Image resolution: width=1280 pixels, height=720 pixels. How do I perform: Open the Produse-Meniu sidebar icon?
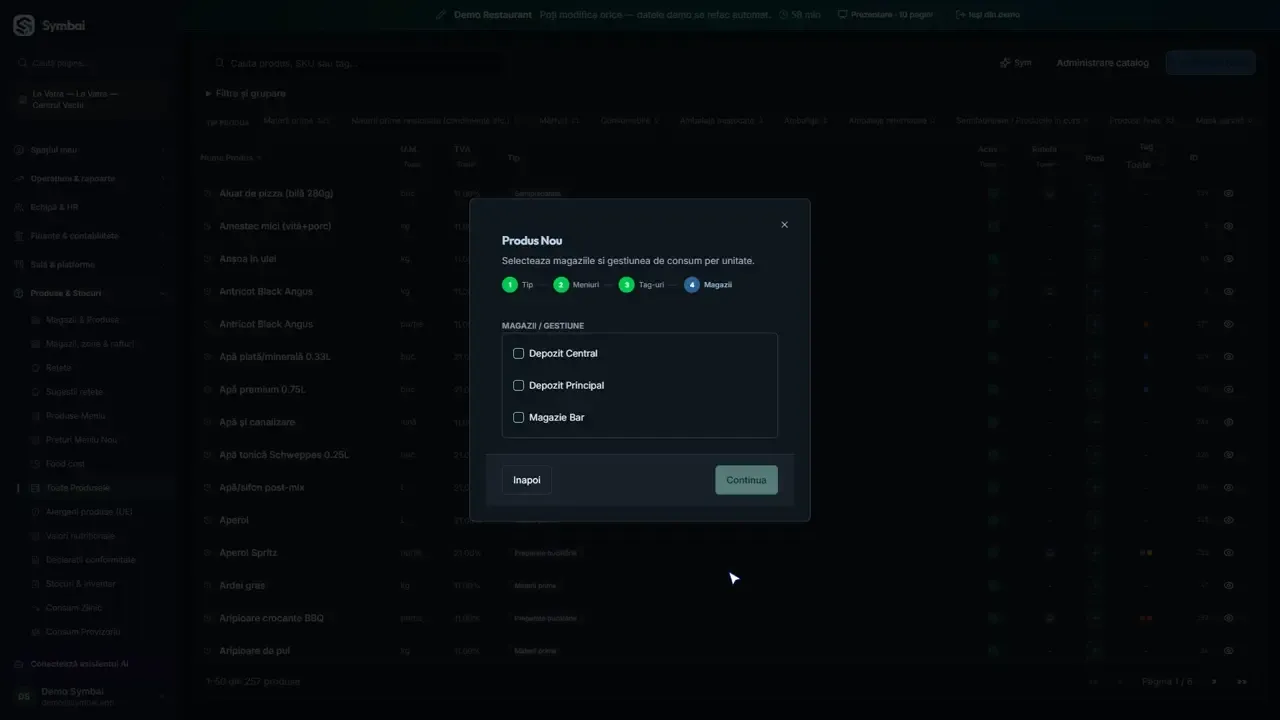pos(37,416)
